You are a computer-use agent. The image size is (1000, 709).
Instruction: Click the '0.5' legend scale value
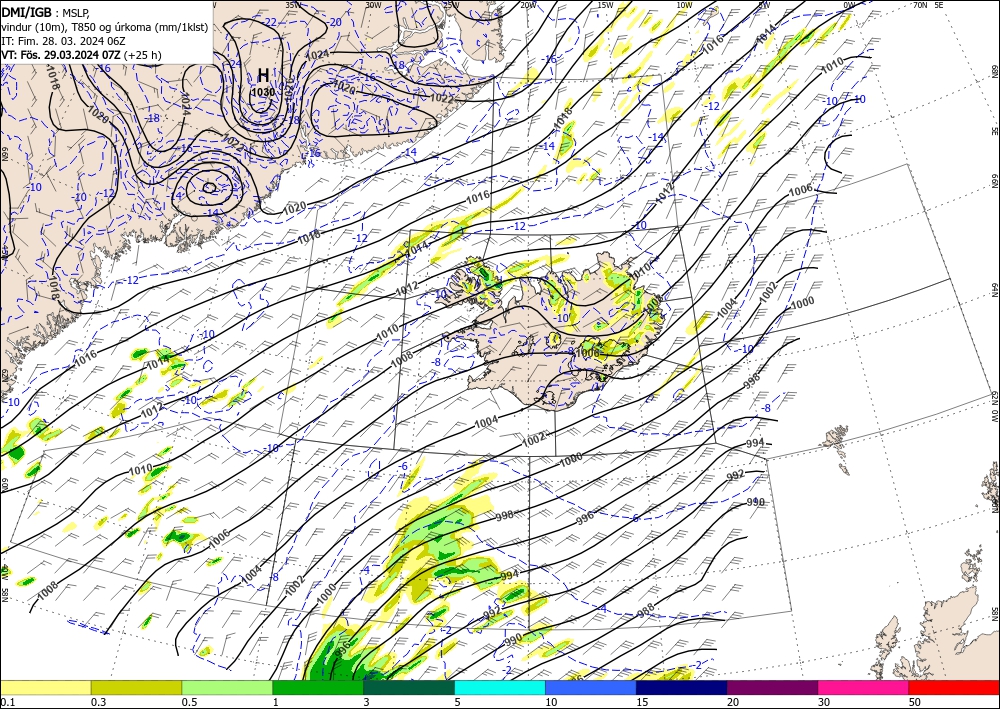(x=189, y=702)
